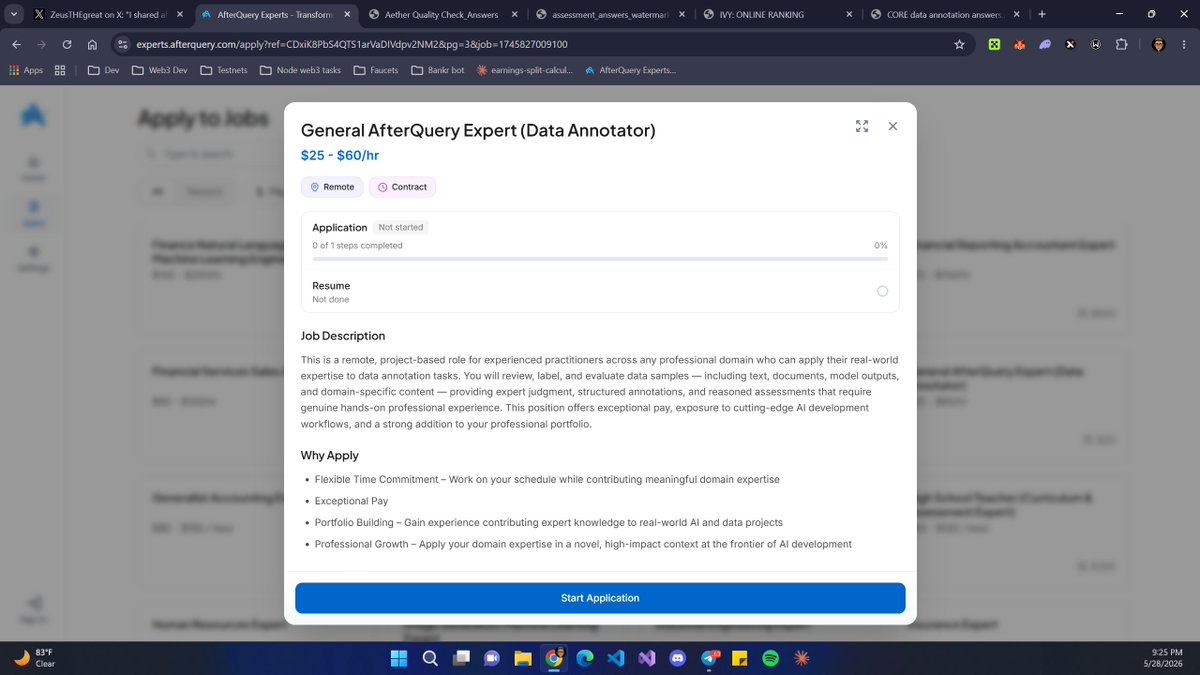Click the 'Why Apply' heading
This screenshot has height=675, width=1200.
[x=330, y=456]
